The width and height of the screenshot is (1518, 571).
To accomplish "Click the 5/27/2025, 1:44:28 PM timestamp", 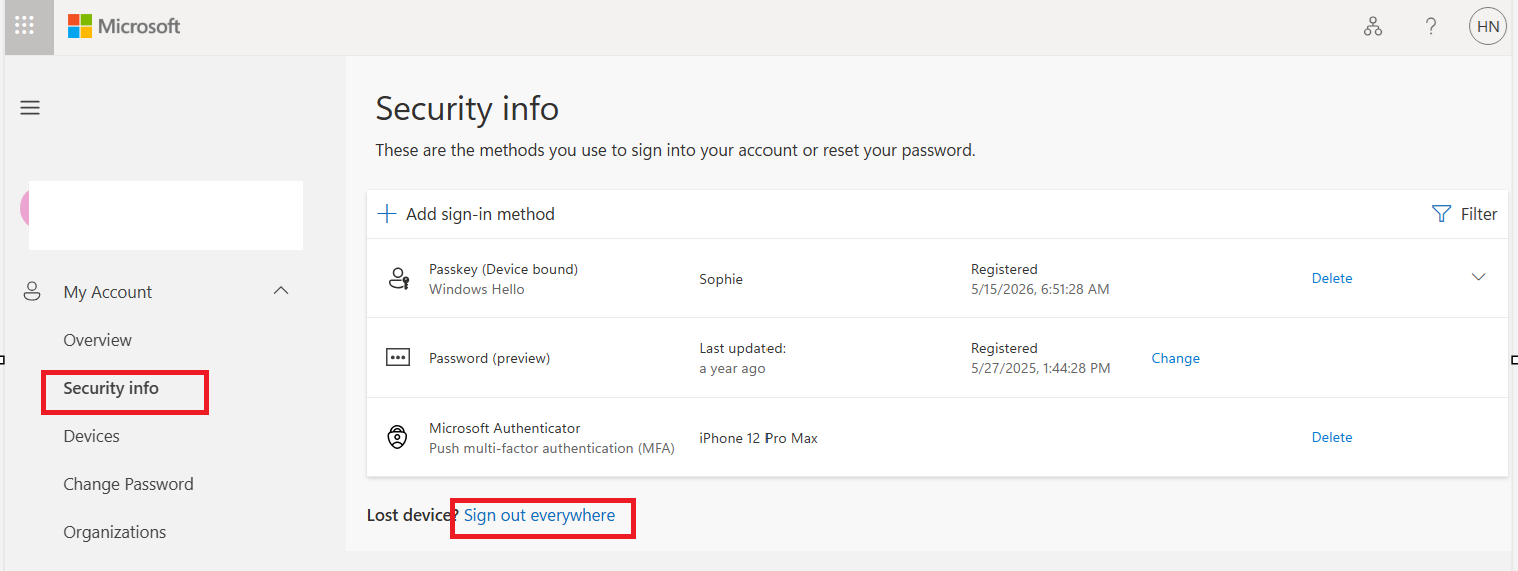I will tap(1041, 368).
